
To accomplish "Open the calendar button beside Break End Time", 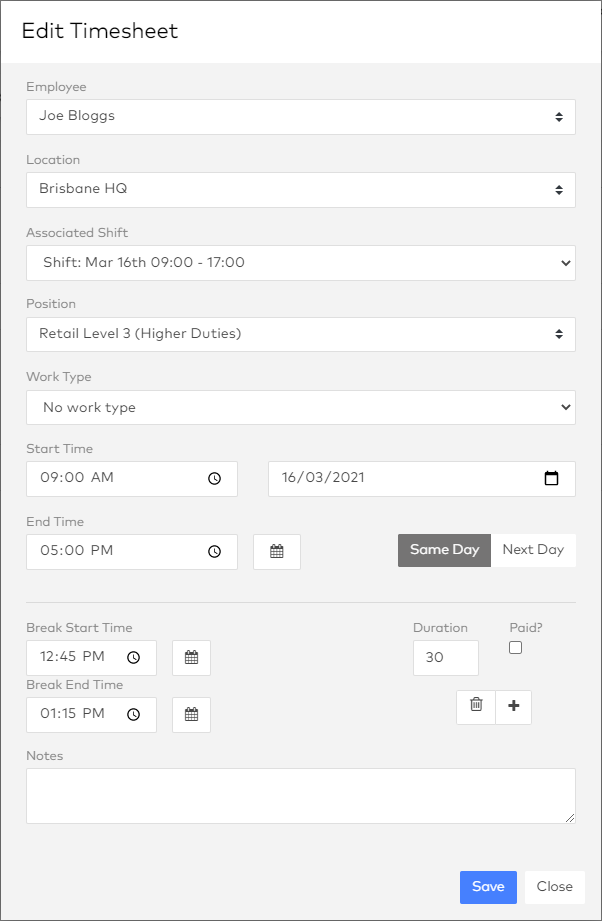I will coord(191,714).
